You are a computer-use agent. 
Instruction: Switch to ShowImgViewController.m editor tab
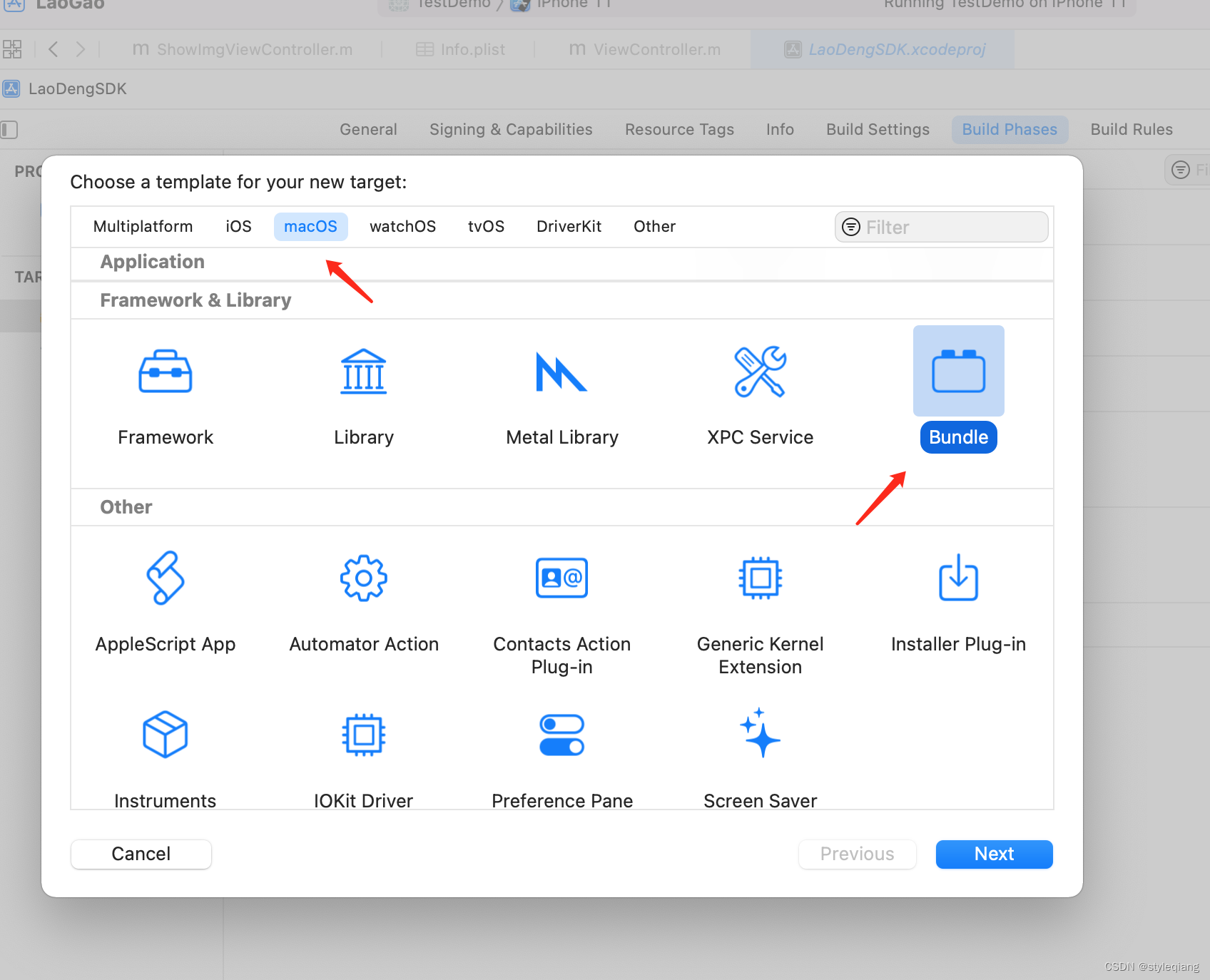point(243,49)
